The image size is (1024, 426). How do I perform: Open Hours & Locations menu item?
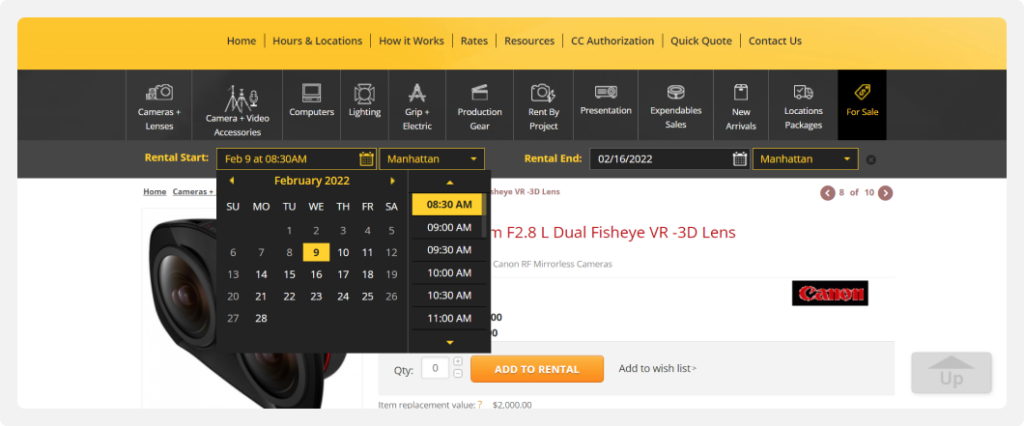click(x=317, y=41)
